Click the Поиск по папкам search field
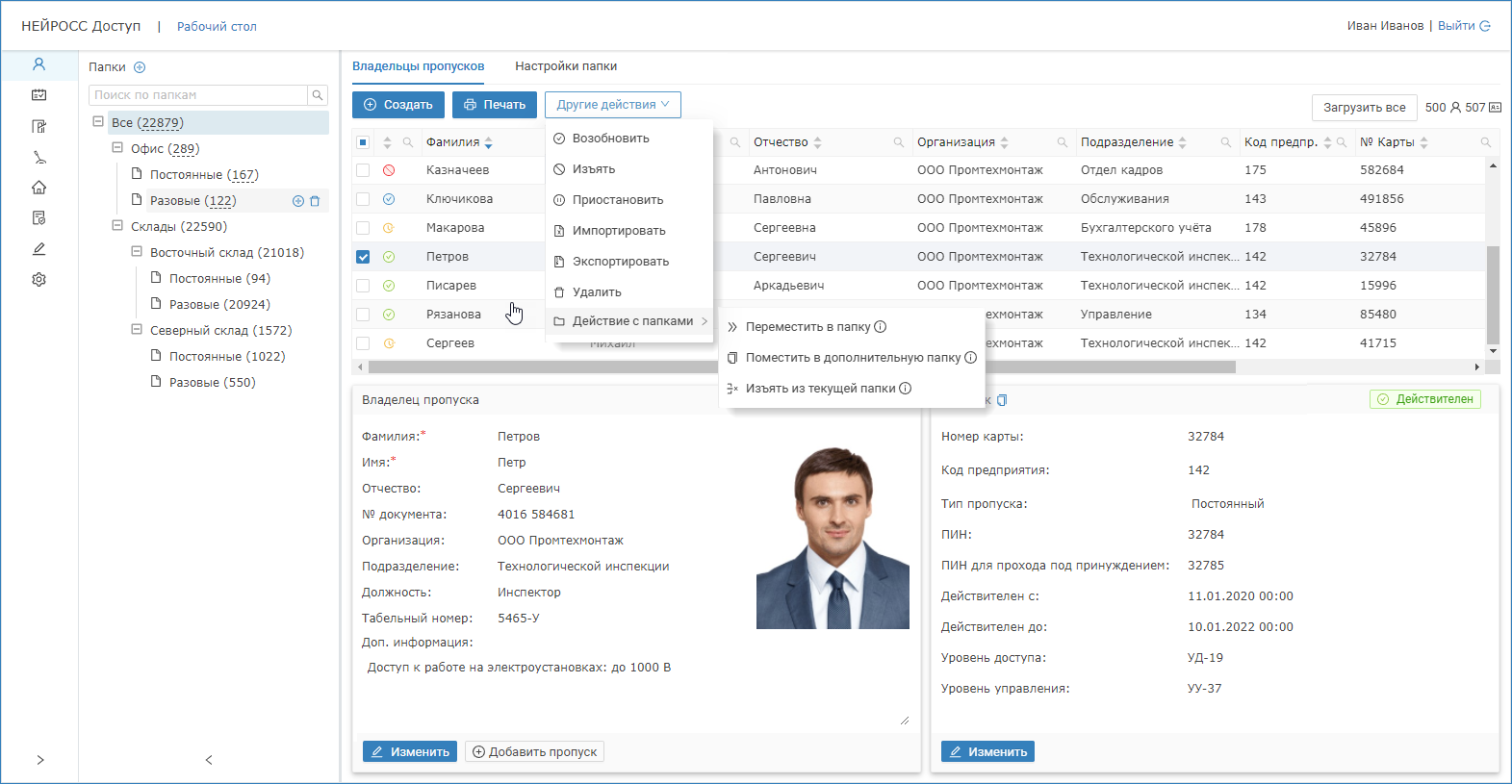Screen dimensions: 1512x784 click(197, 95)
